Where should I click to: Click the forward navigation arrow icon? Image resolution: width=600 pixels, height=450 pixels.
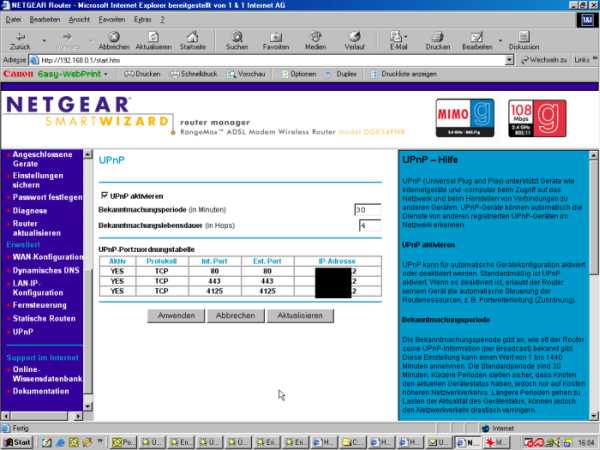click(x=67, y=37)
